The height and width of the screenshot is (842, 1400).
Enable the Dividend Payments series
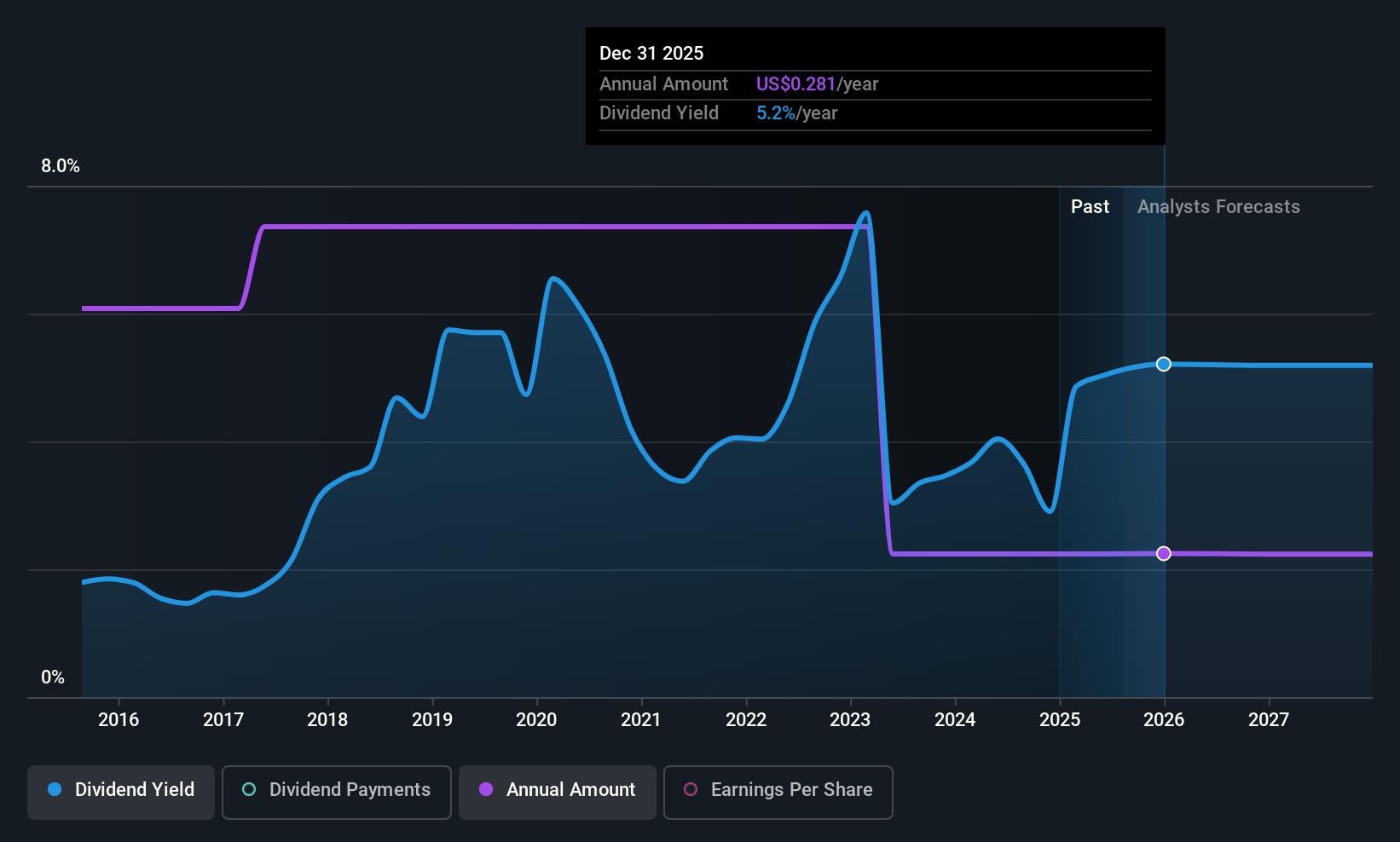click(x=337, y=792)
